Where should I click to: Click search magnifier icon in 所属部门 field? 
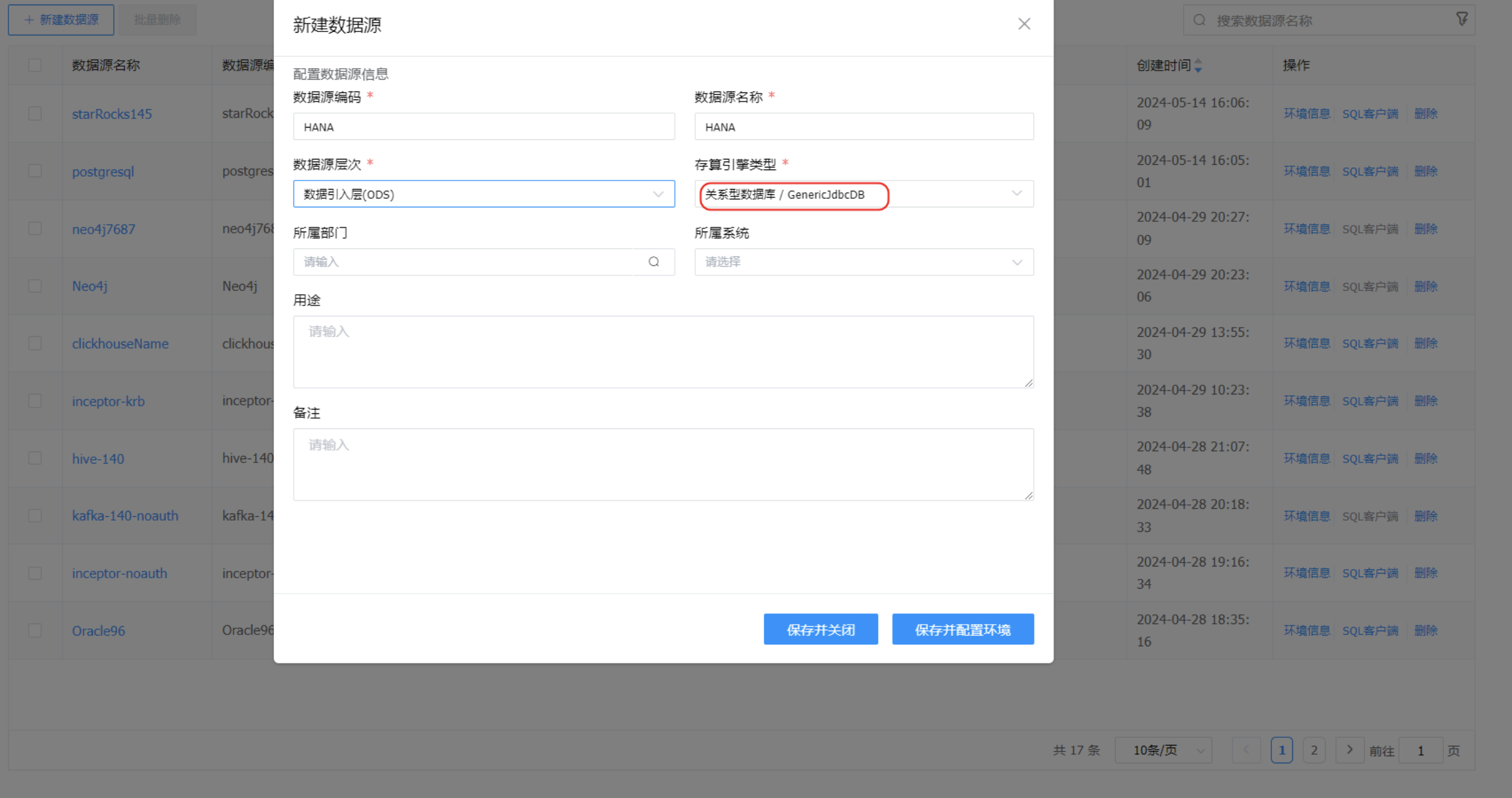pyautogui.click(x=653, y=262)
